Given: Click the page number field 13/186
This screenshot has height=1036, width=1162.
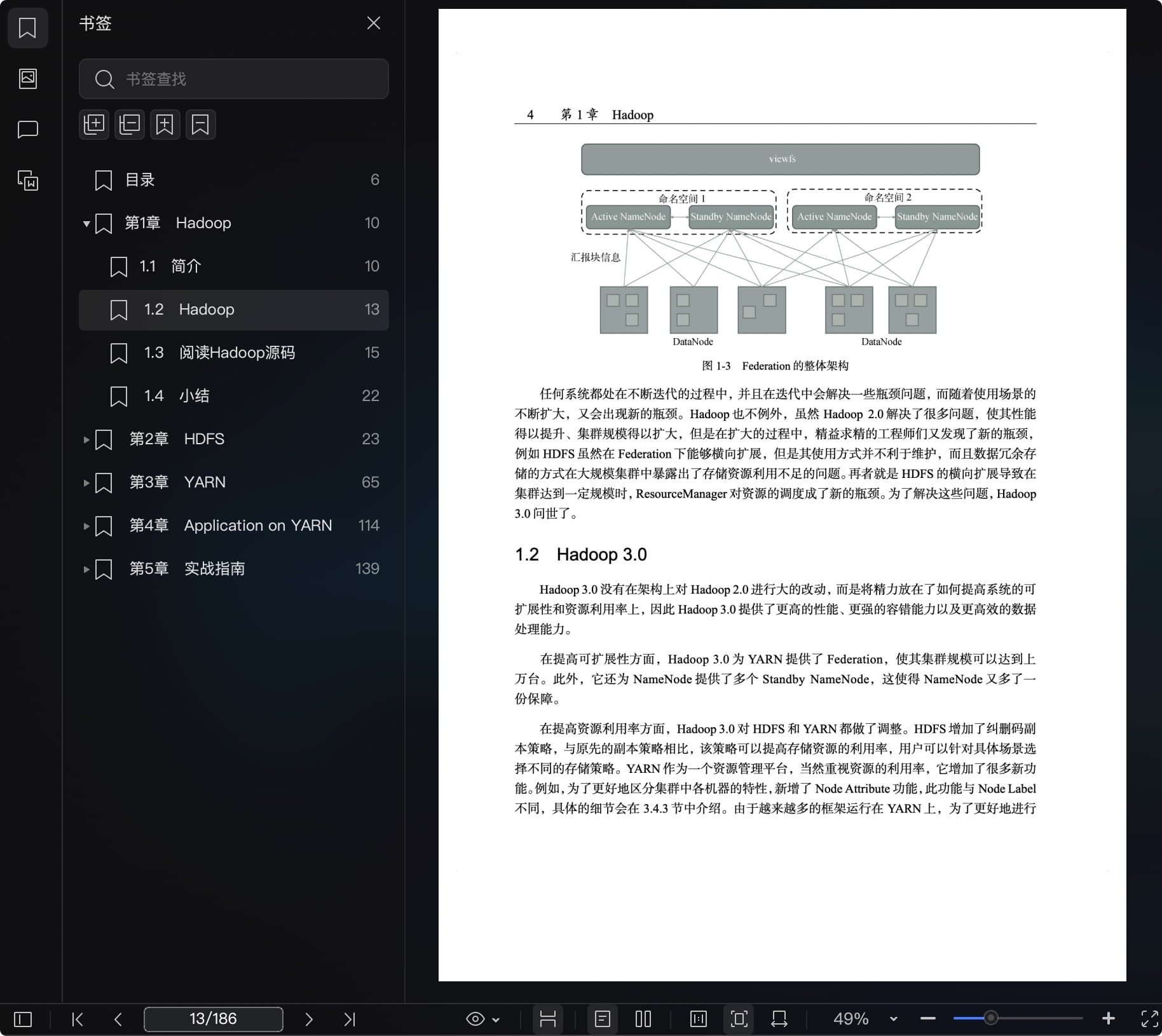Looking at the screenshot, I should [x=214, y=1019].
